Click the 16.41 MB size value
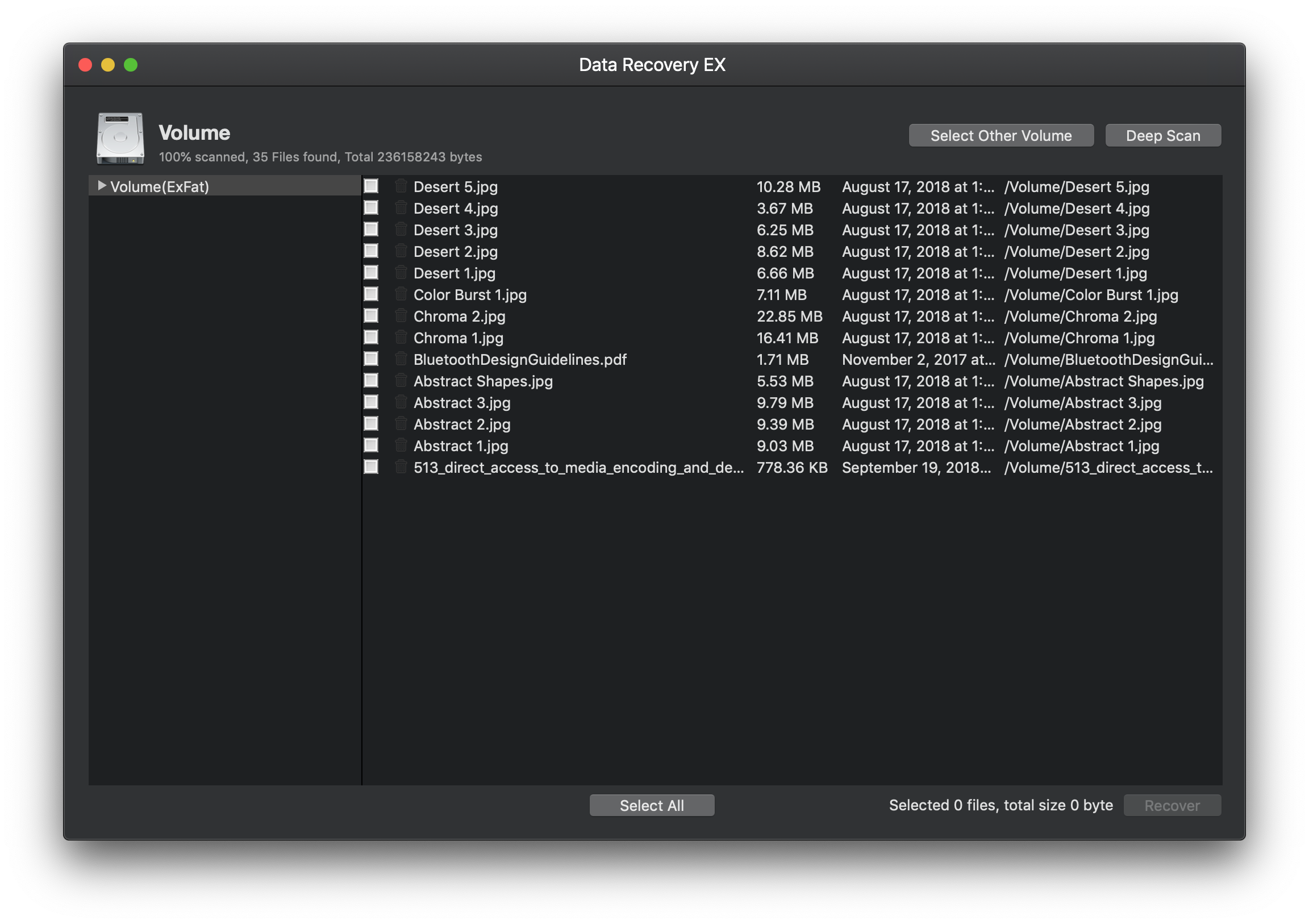This screenshot has width=1309, height=924. tap(787, 339)
